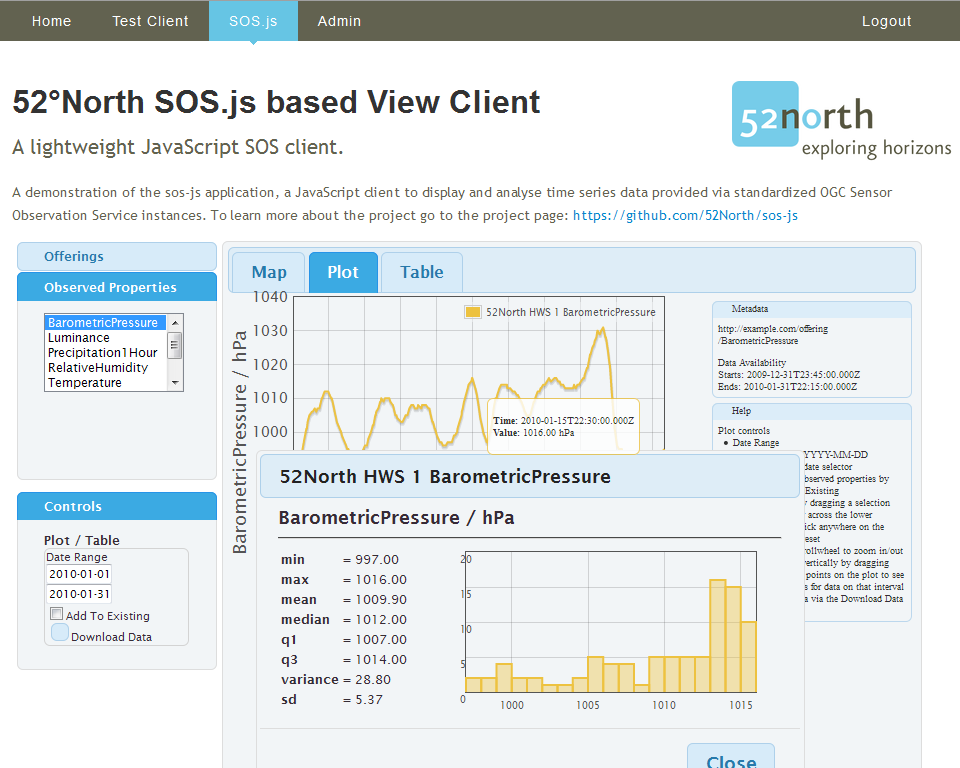960x768 pixels.
Task: Click the max value 1016.00
Action: point(381,579)
